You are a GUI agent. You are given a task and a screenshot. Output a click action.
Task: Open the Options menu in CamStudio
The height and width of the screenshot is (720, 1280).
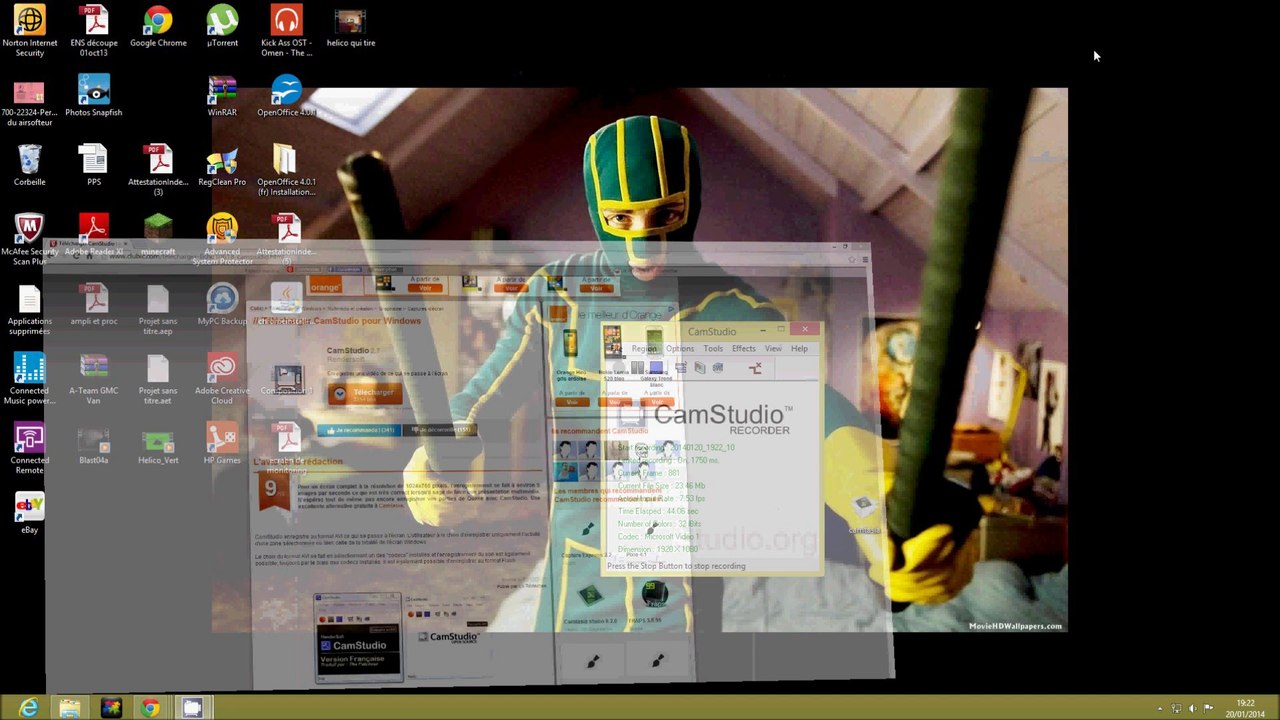tap(680, 349)
